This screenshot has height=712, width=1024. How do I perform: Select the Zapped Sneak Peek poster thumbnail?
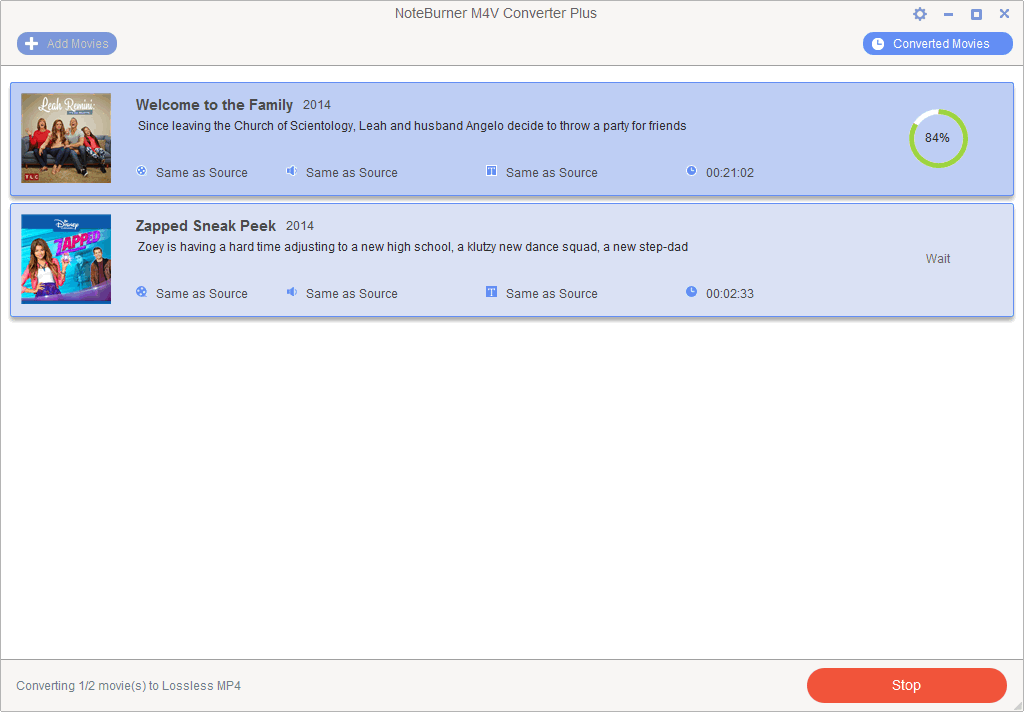(66, 259)
